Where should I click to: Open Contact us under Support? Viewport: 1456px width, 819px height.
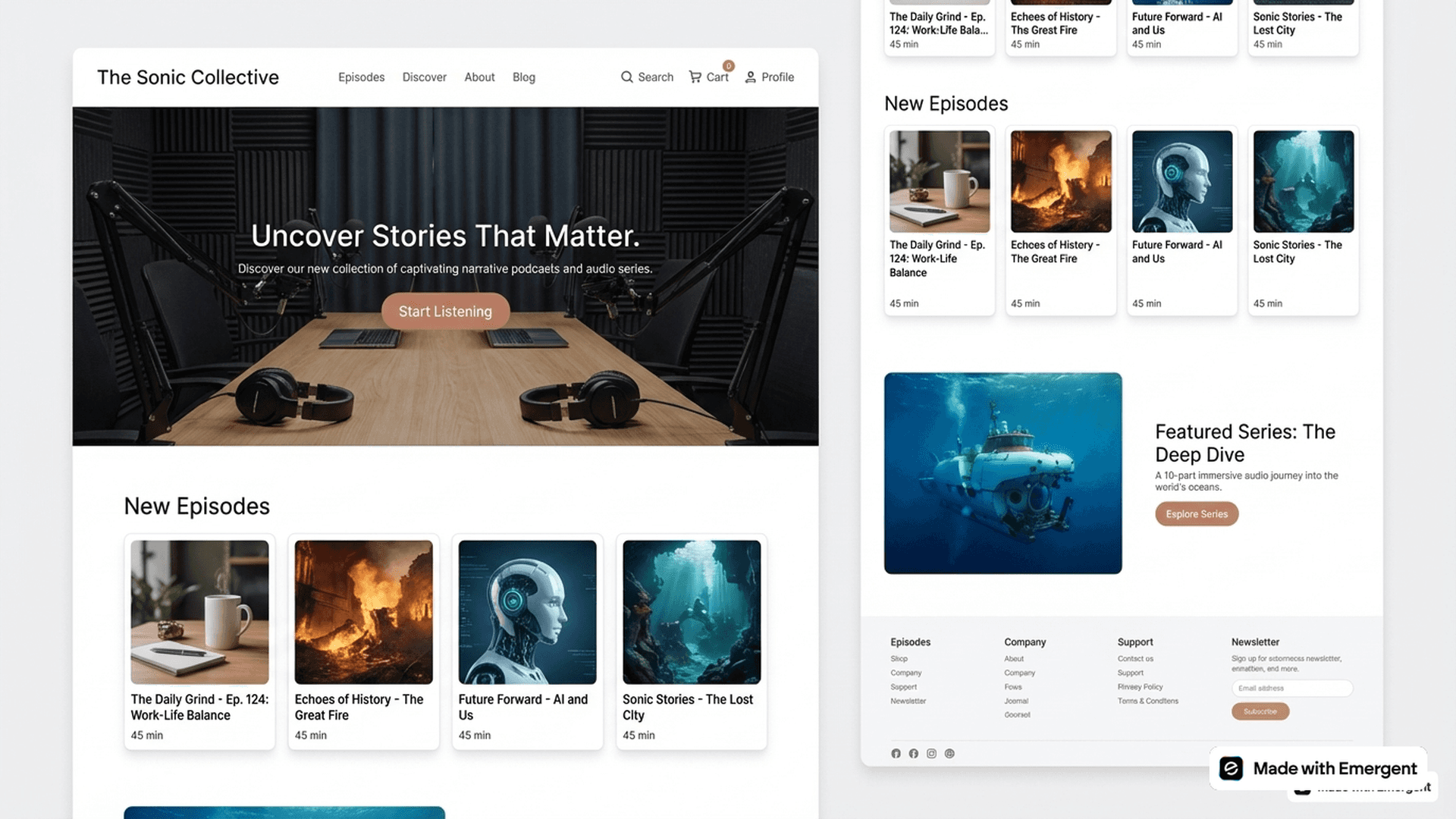pos(1135,658)
